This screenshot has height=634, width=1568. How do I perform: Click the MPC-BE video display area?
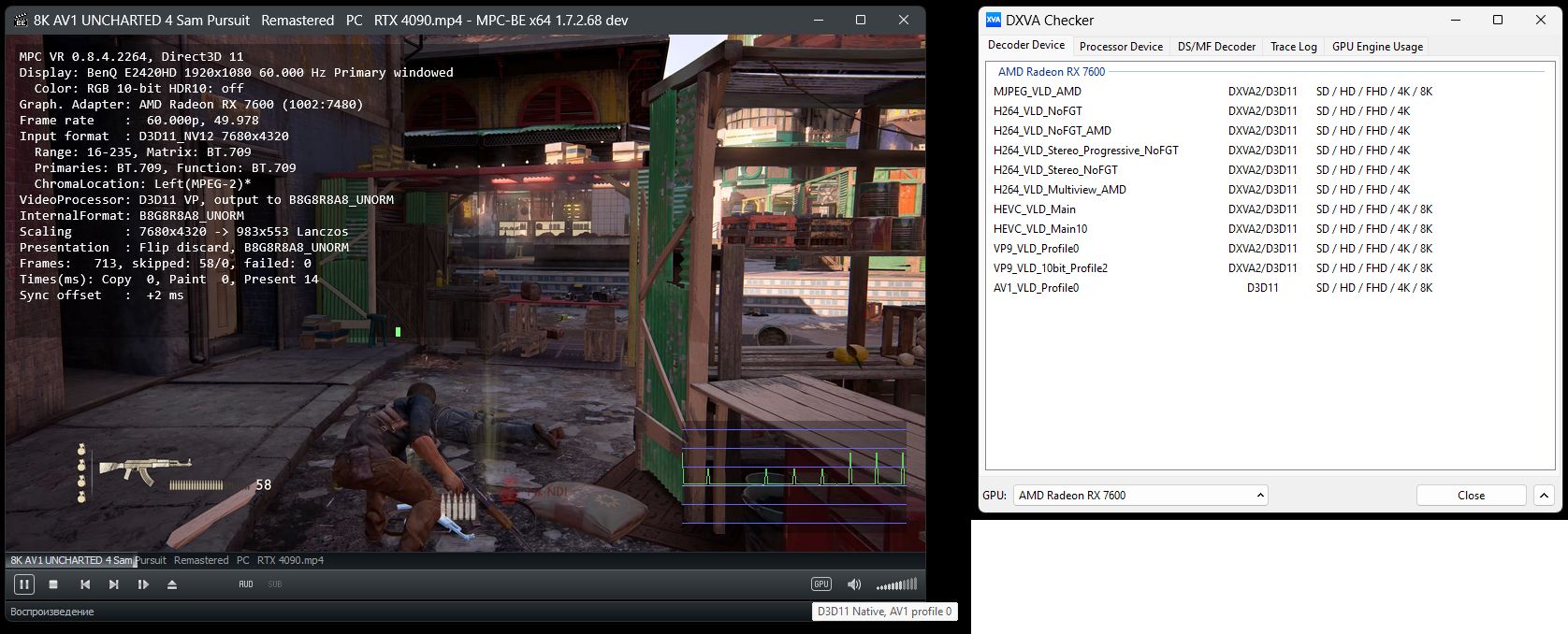tap(465, 294)
